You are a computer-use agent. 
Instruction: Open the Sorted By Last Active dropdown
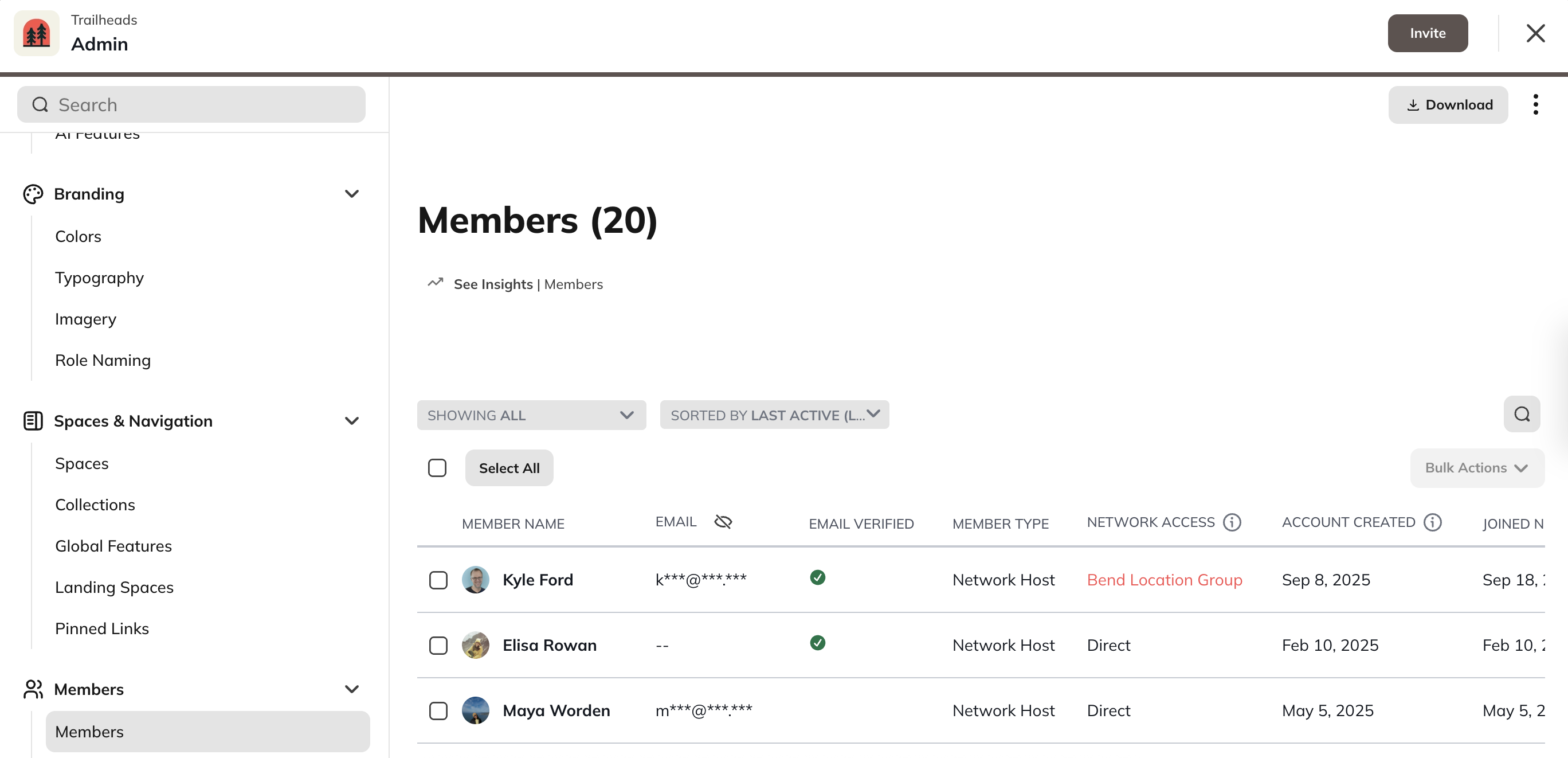[x=774, y=415]
